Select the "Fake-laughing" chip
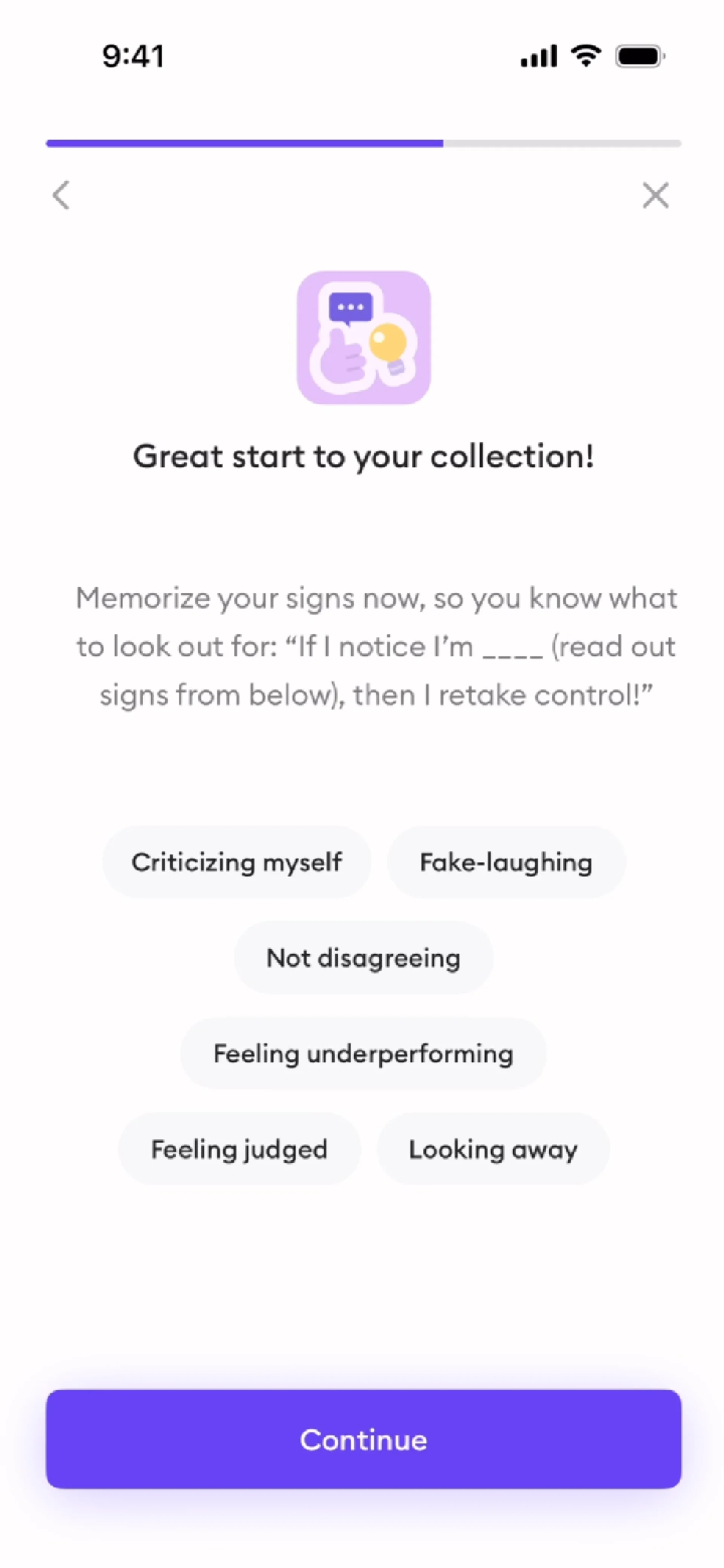Viewport: 724px width, 1568px height. pyautogui.click(x=506, y=862)
